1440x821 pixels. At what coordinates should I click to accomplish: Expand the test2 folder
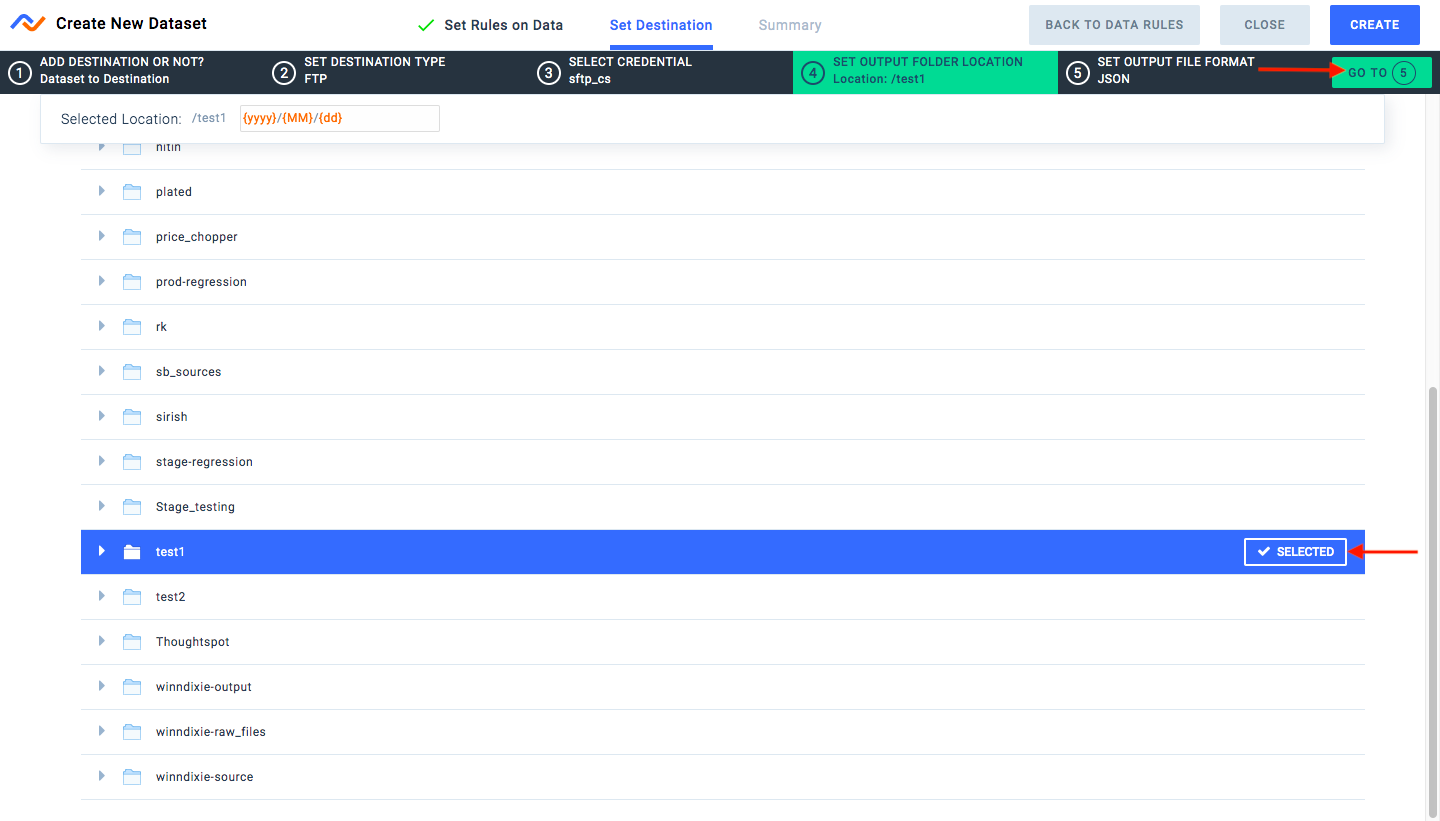tap(101, 596)
